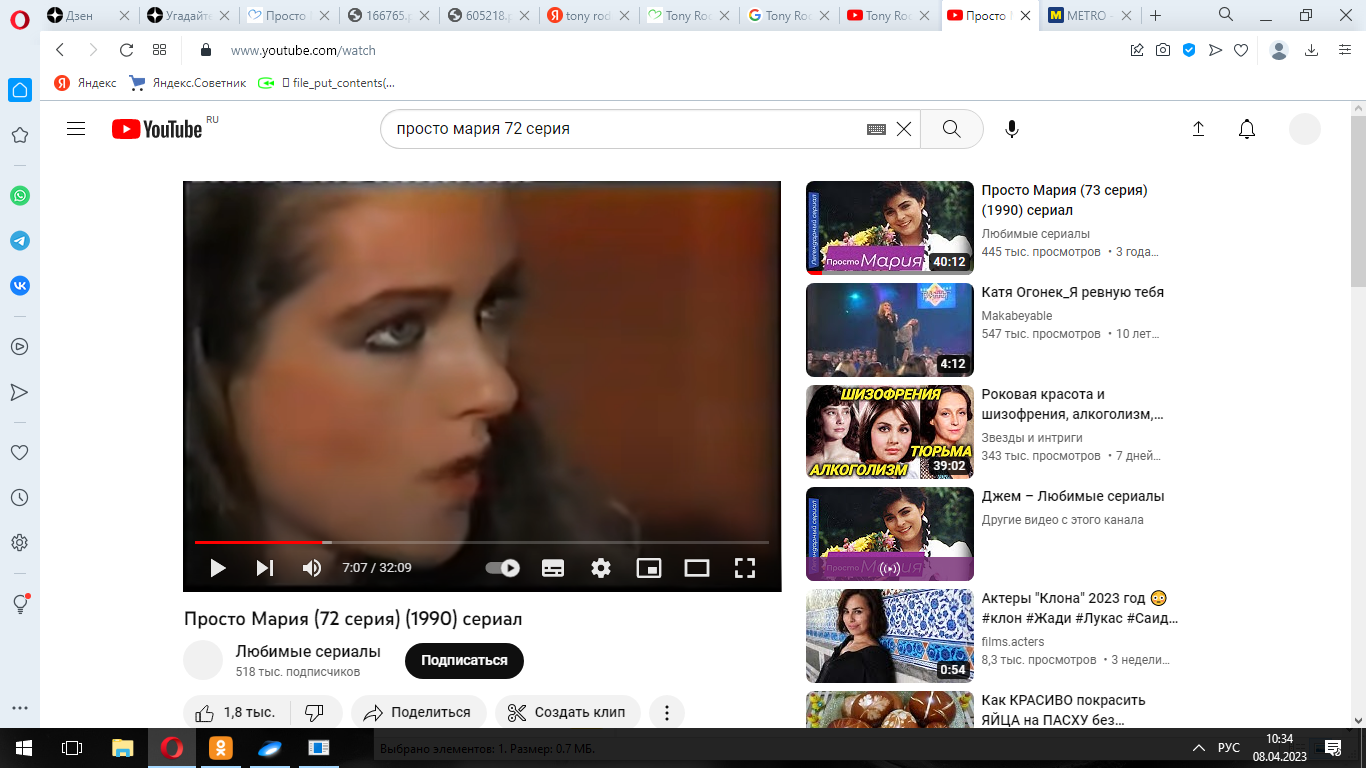The image size is (1366, 768).
Task: Open Windows Start menu
Action: pos(24,747)
